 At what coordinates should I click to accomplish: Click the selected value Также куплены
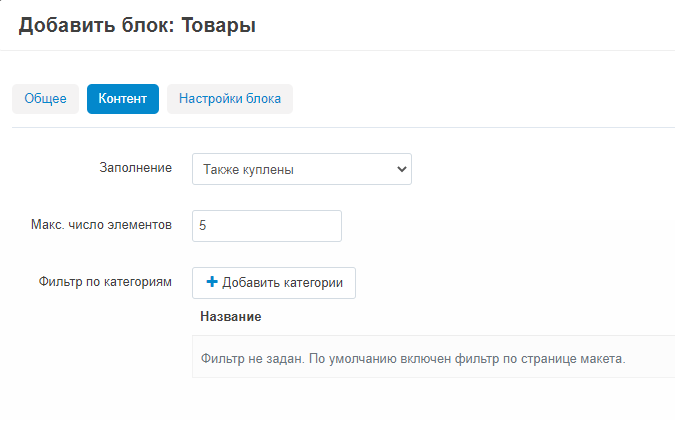coord(248,170)
